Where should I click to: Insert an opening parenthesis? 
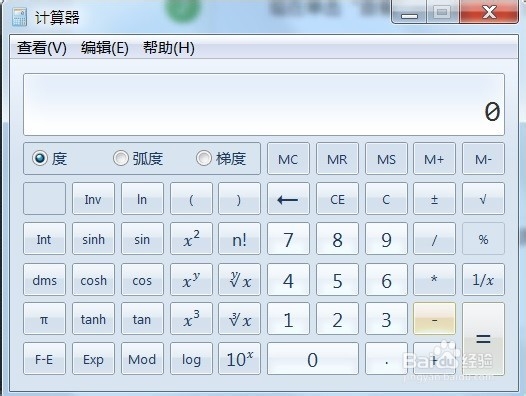point(191,199)
